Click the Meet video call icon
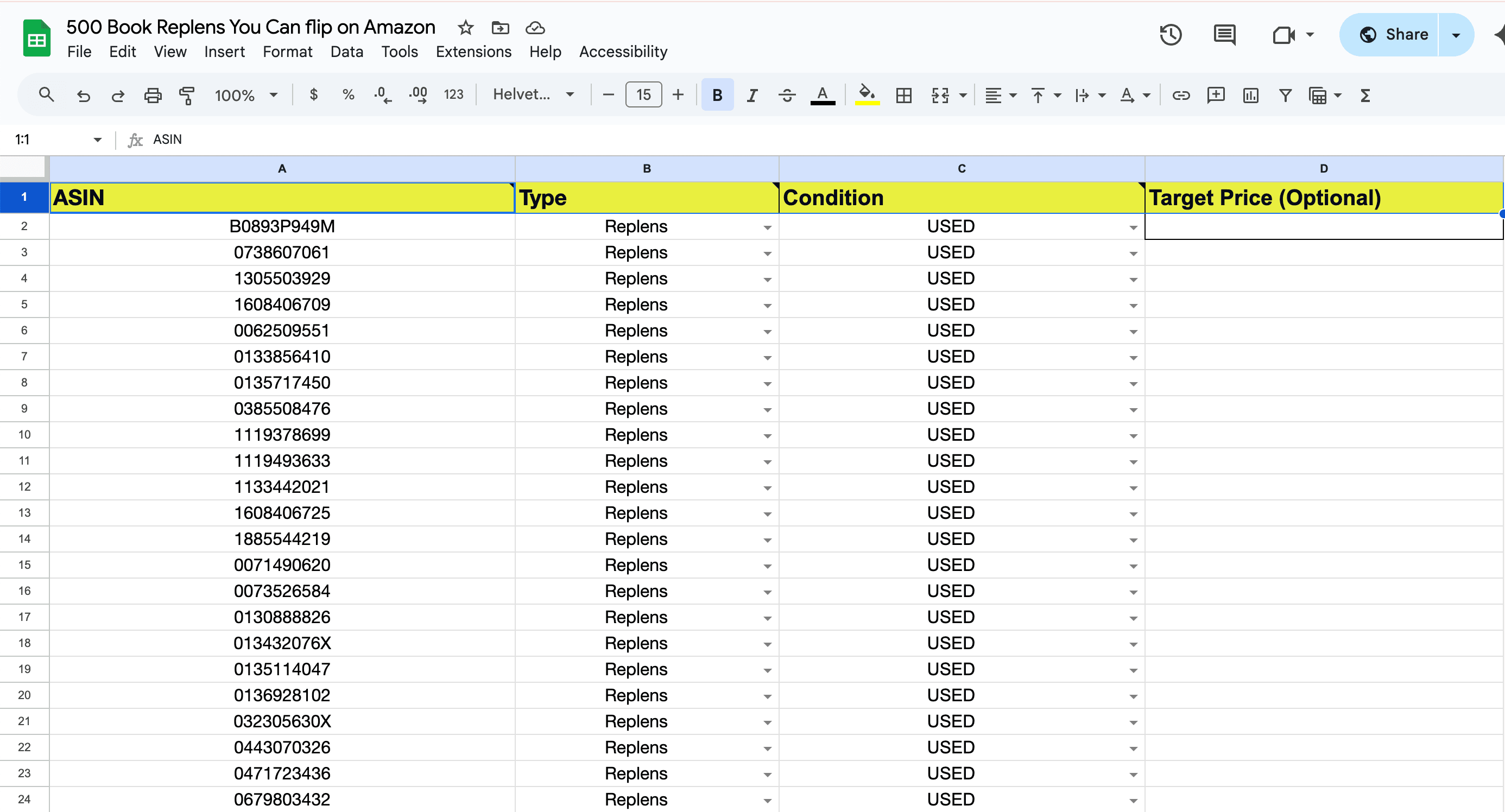 pyautogui.click(x=1283, y=35)
